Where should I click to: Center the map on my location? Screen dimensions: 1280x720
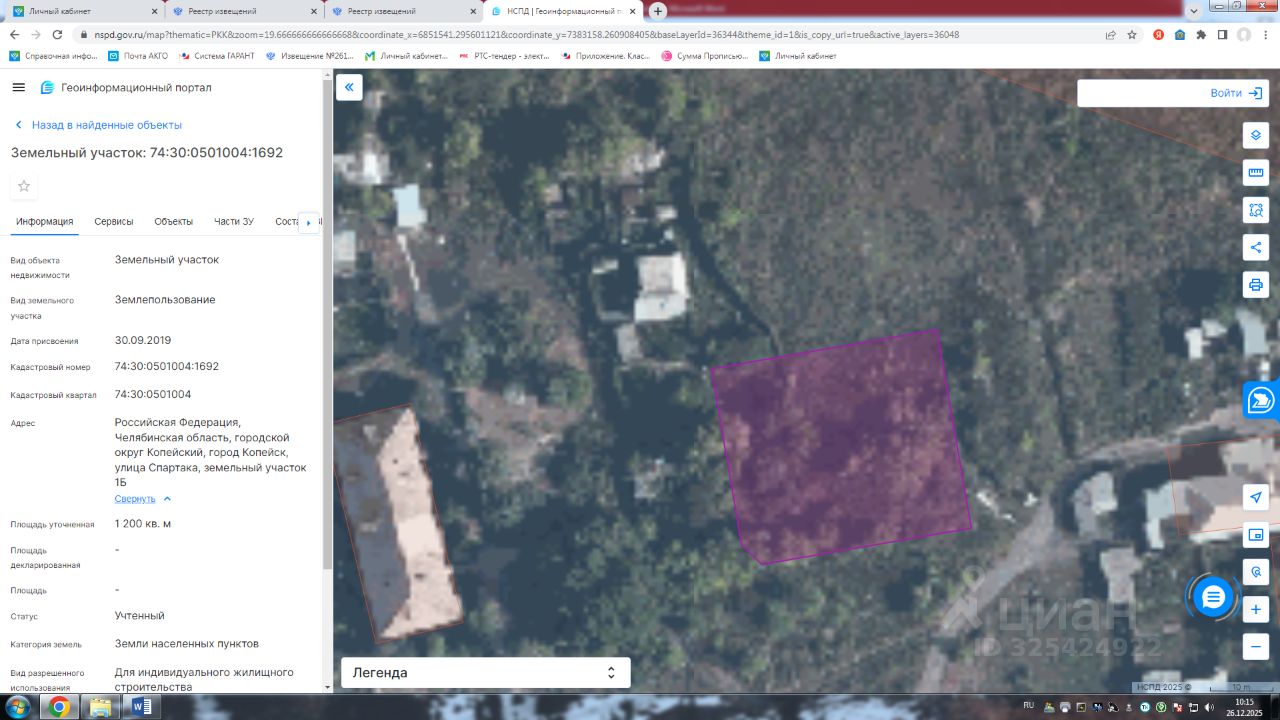tap(1256, 498)
